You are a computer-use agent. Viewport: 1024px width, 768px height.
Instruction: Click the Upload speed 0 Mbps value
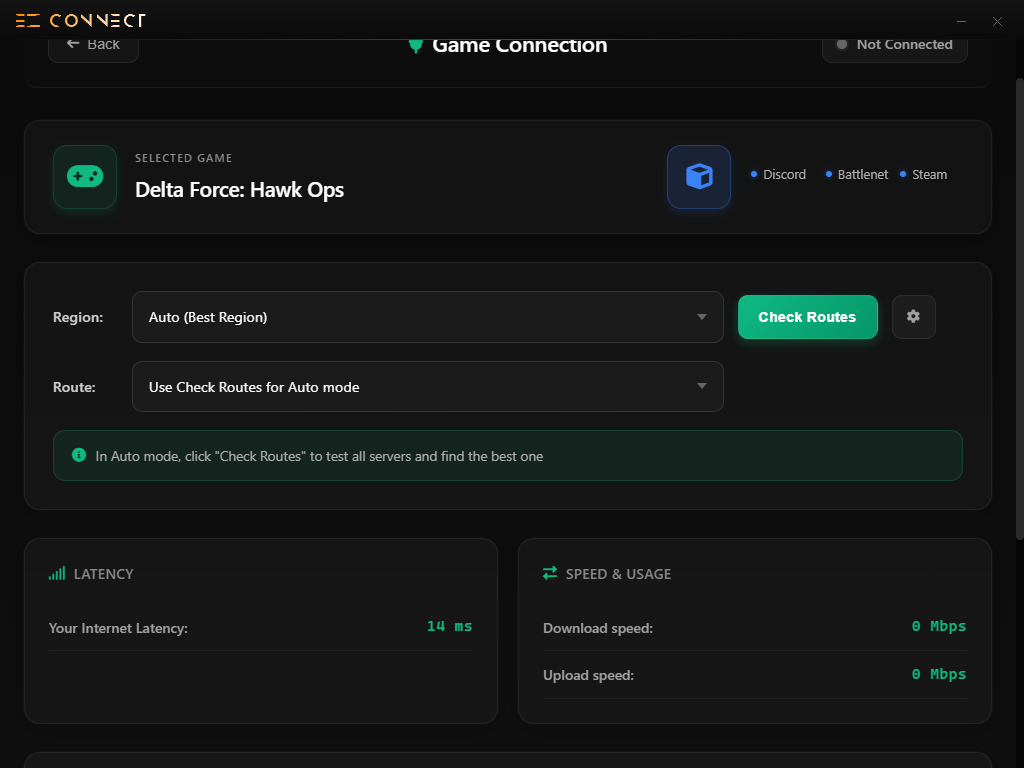click(938, 674)
